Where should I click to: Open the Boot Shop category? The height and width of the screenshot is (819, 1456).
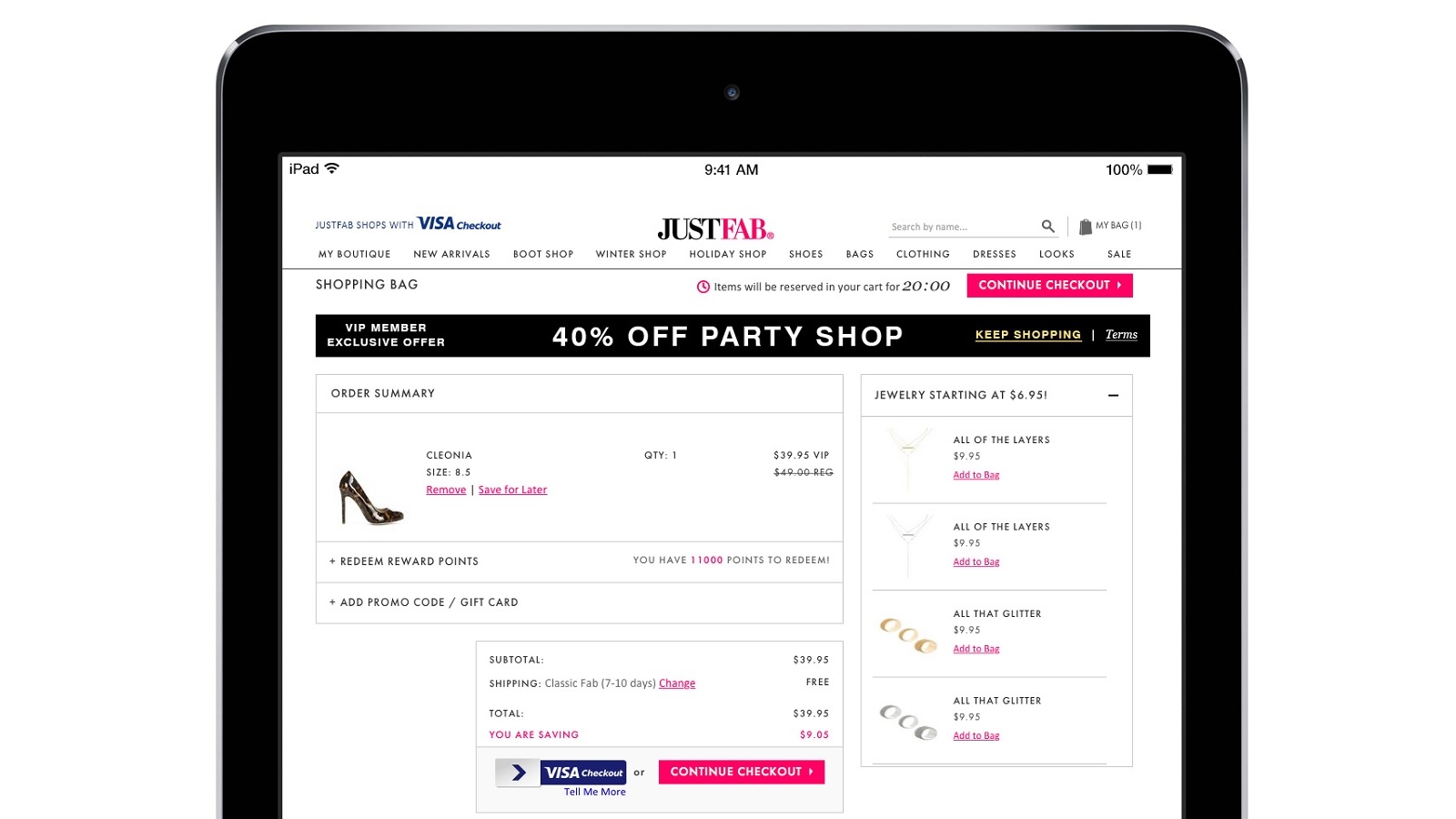(543, 255)
